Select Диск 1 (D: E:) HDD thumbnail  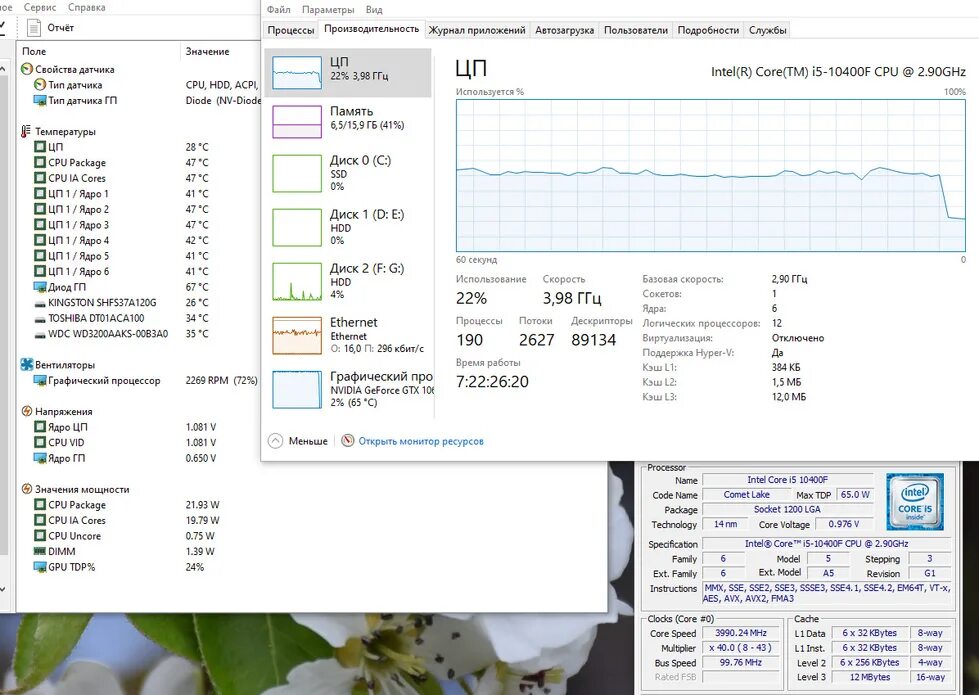pyautogui.click(x=297, y=227)
